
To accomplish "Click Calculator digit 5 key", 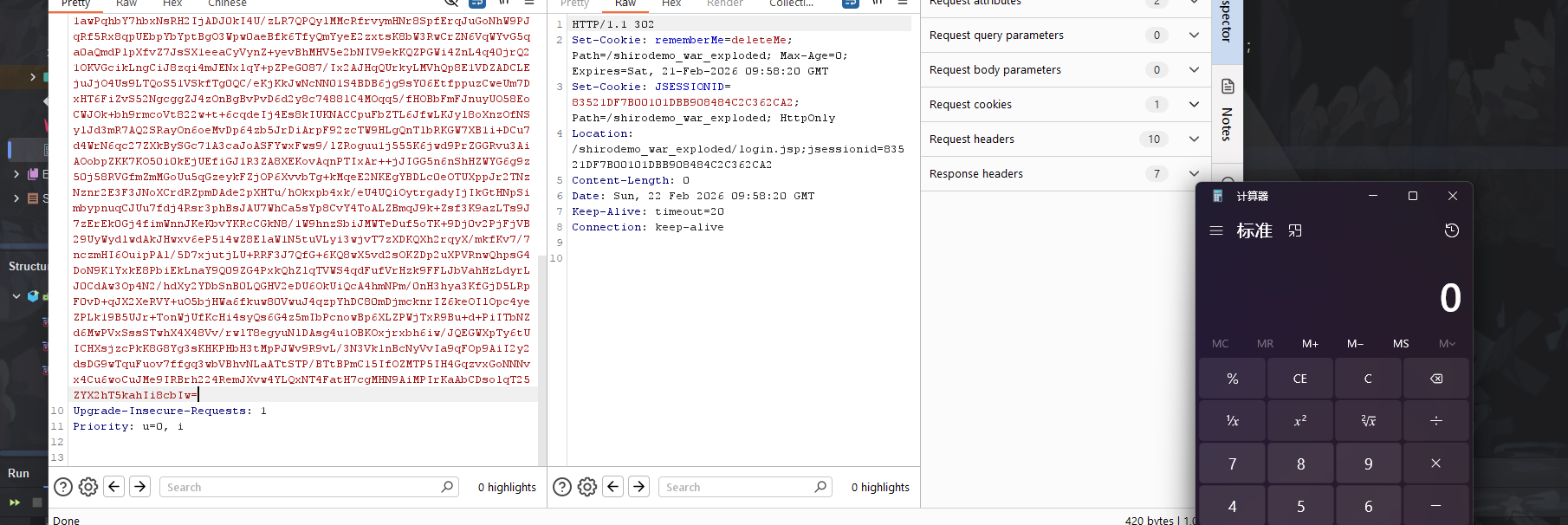I will click(1300, 506).
